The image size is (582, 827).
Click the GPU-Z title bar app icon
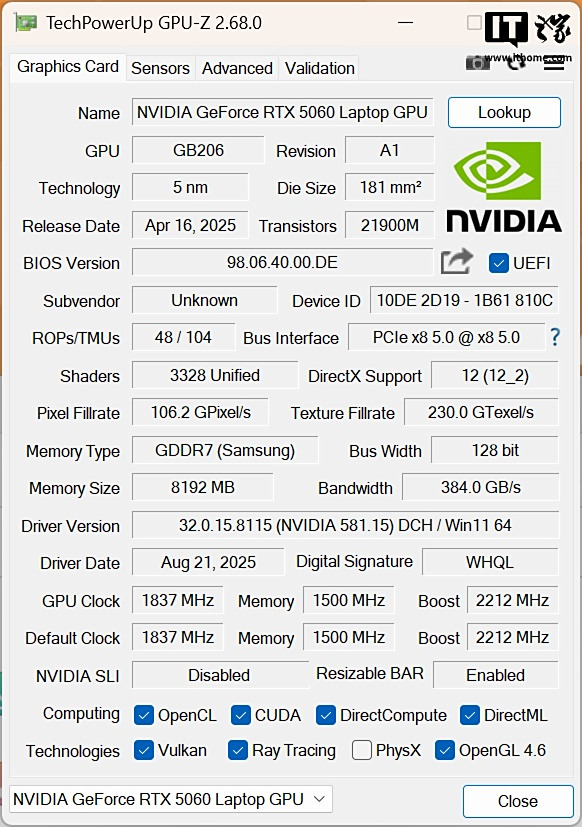(26, 23)
